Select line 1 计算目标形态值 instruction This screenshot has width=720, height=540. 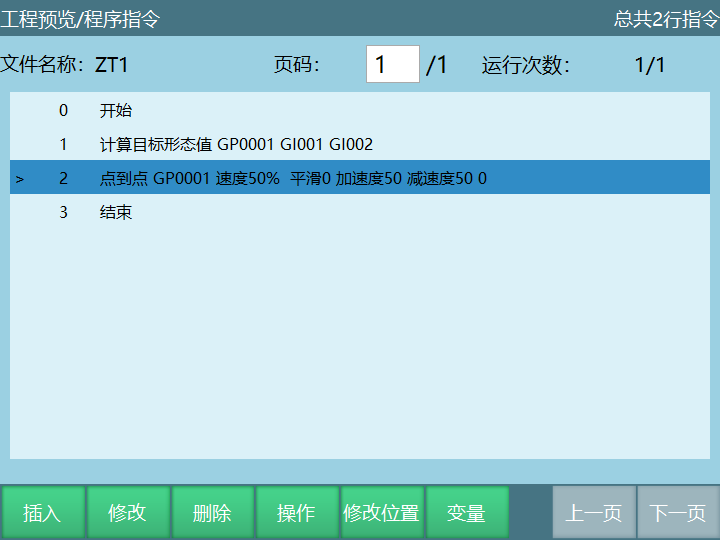point(236,144)
